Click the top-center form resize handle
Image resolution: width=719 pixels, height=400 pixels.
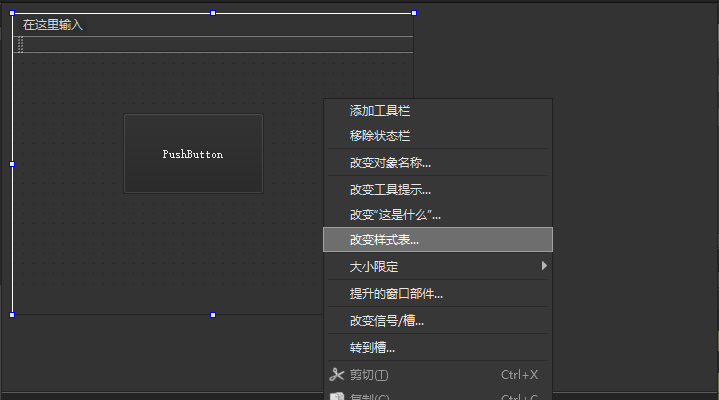(213, 13)
